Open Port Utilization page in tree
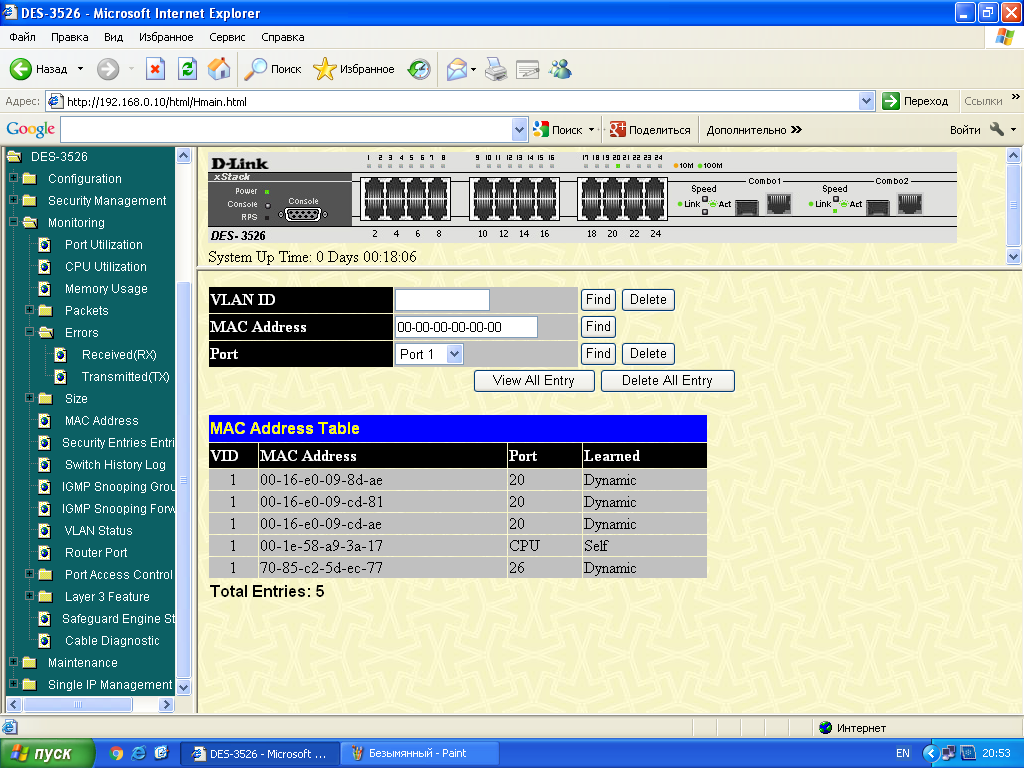The height and width of the screenshot is (768, 1024). [x=103, y=244]
